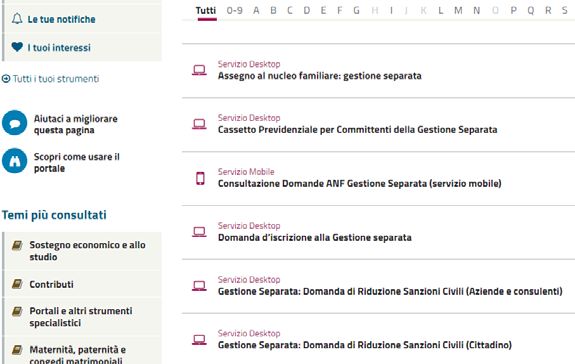This screenshot has width=575, height=364.
Task: Open Scopri come usare il portale
Action: [x=77, y=162]
